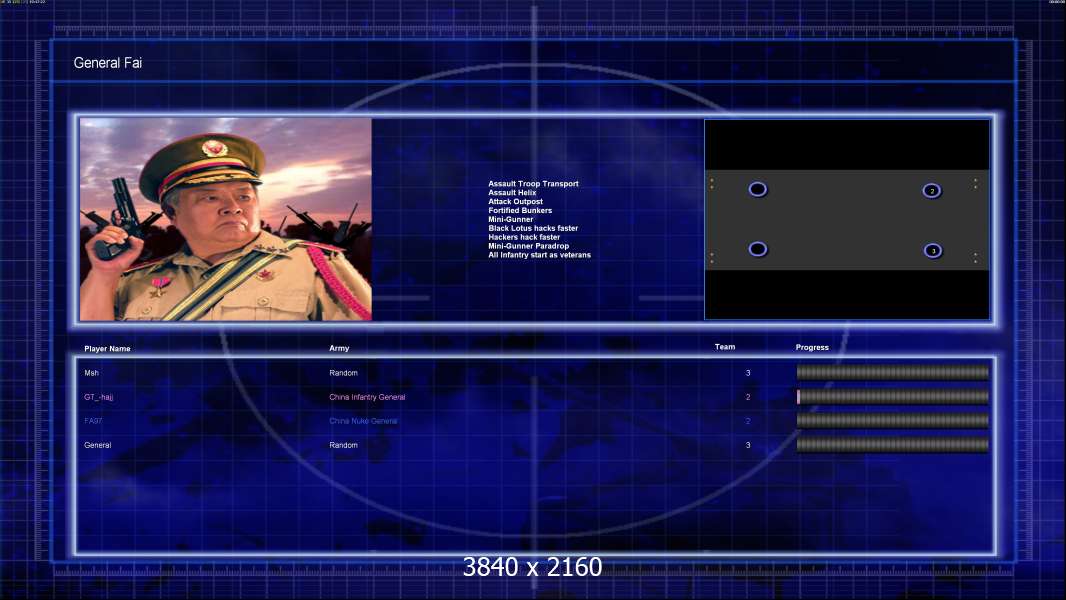This screenshot has height=600, width=1066.
Task: Click the 'Player Name' column header
Action: point(107,349)
